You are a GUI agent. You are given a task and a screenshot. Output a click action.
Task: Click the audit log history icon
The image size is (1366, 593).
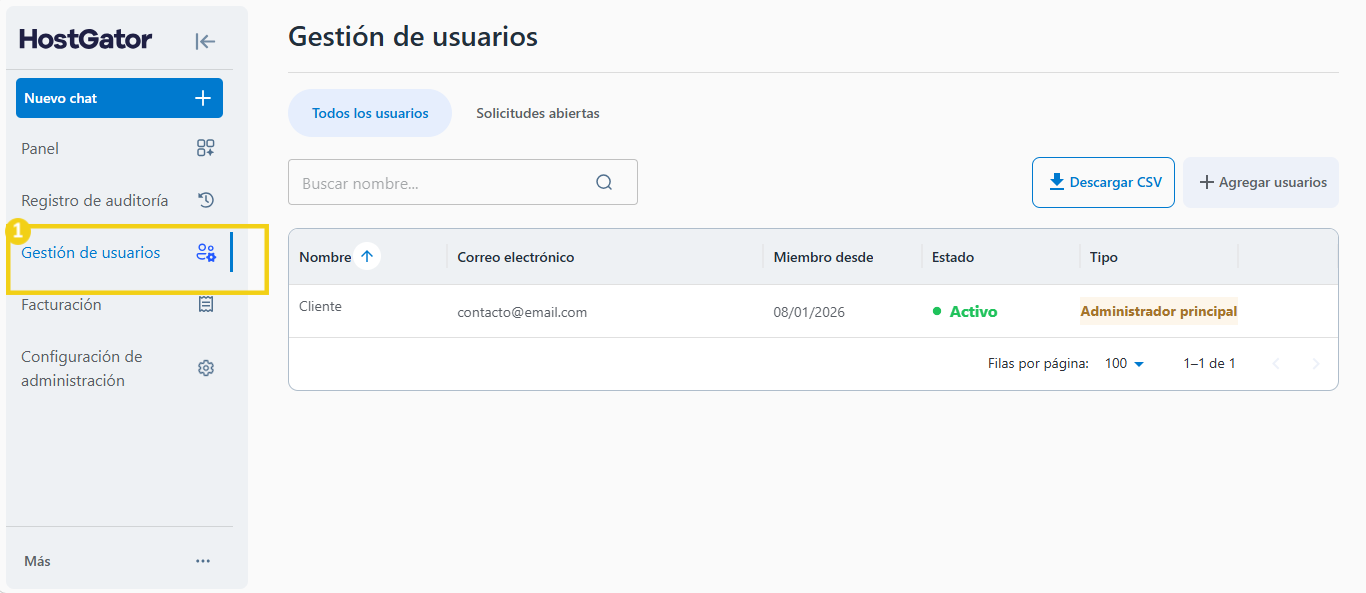tap(205, 200)
